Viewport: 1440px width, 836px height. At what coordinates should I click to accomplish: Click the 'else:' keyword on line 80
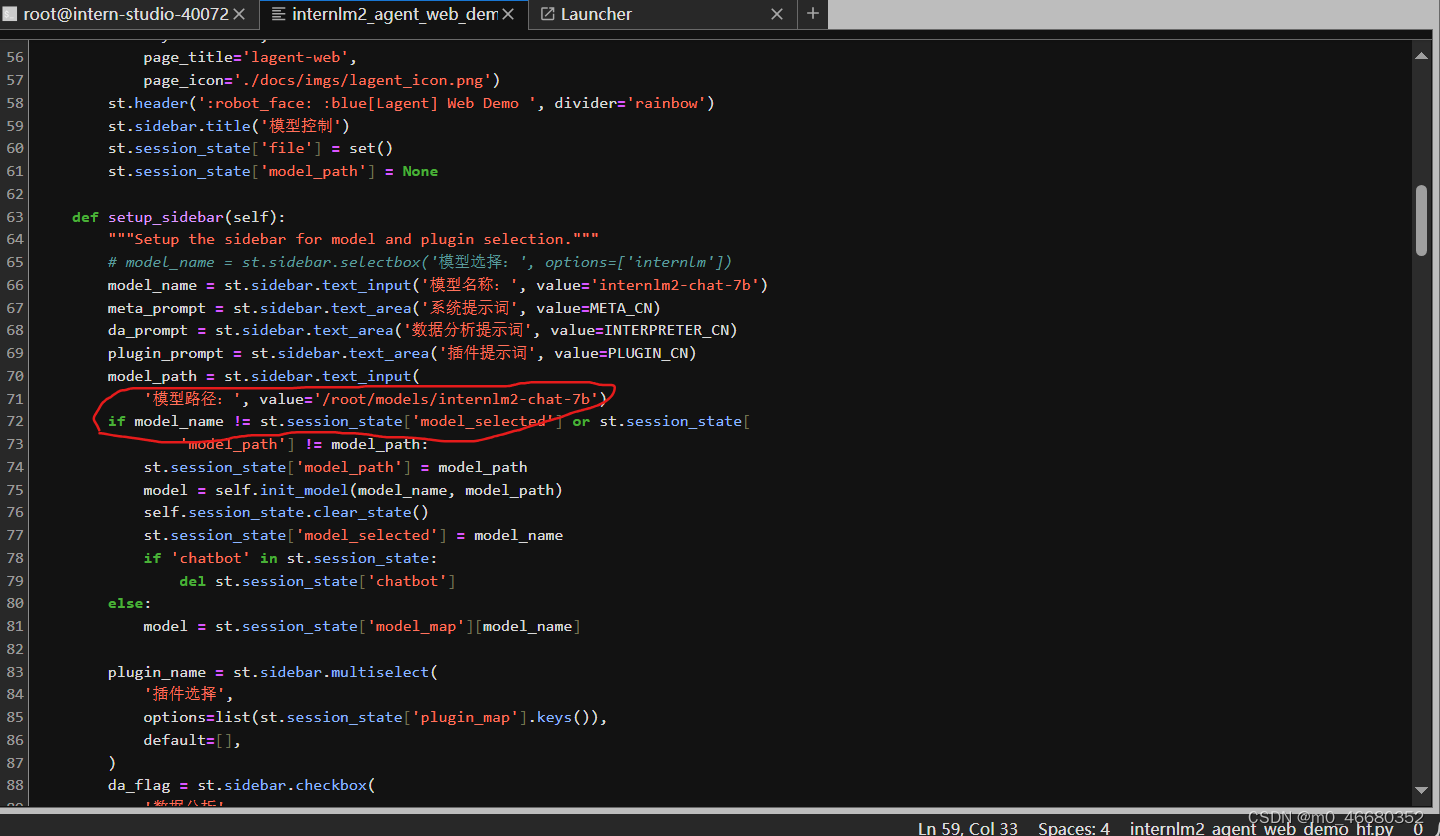click(x=129, y=603)
